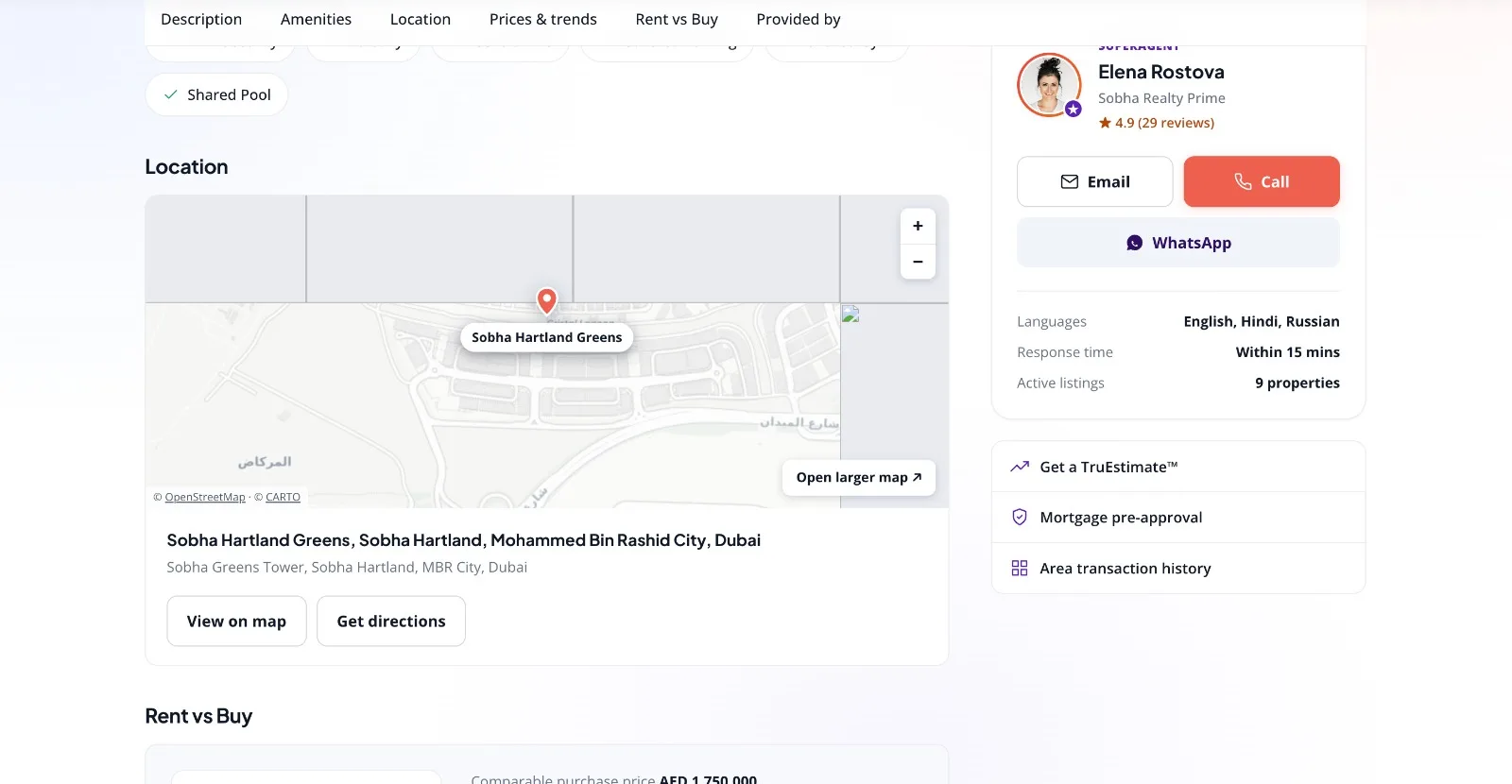Viewport: 1512px width, 784px height.
Task: Open Area transaction history
Action: point(1178,569)
